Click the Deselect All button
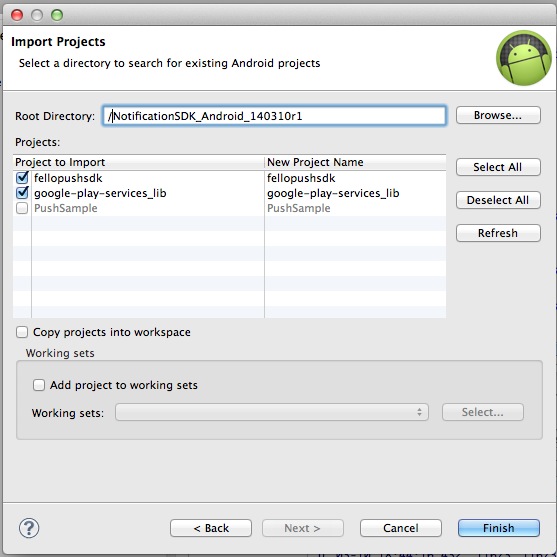This screenshot has height=557, width=557. point(498,200)
